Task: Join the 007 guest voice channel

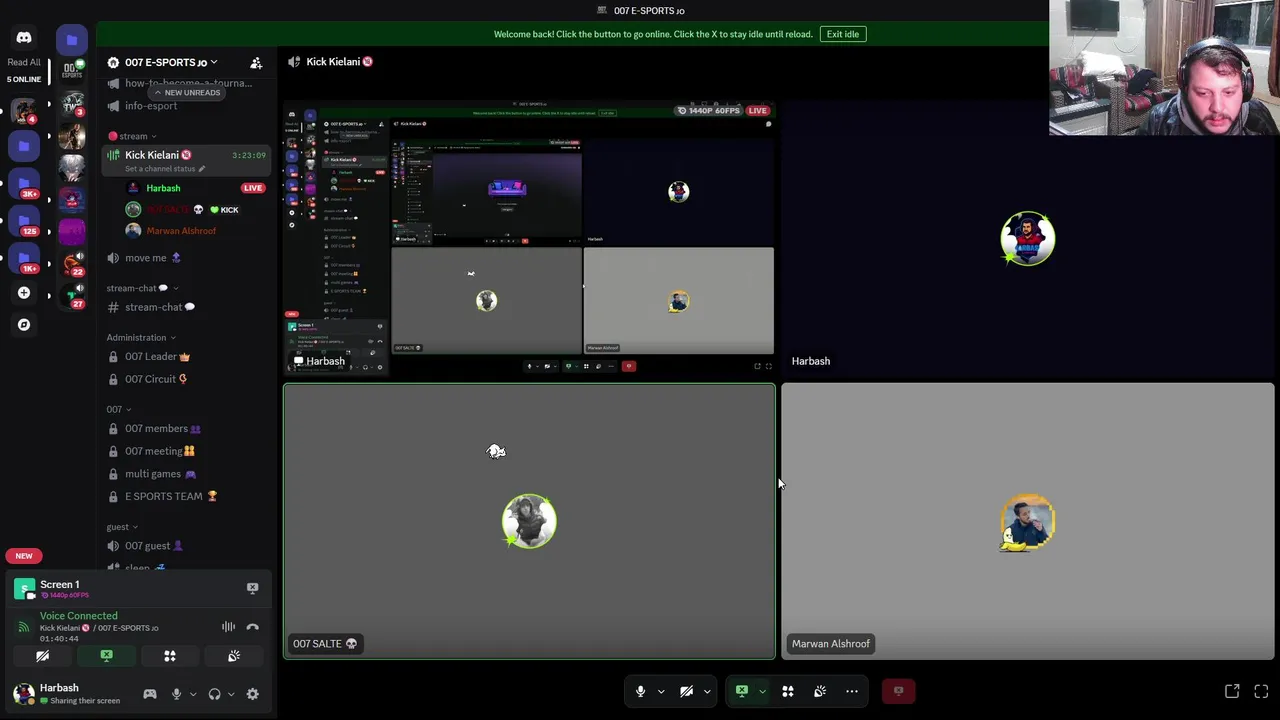Action: pyautogui.click(x=186, y=546)
